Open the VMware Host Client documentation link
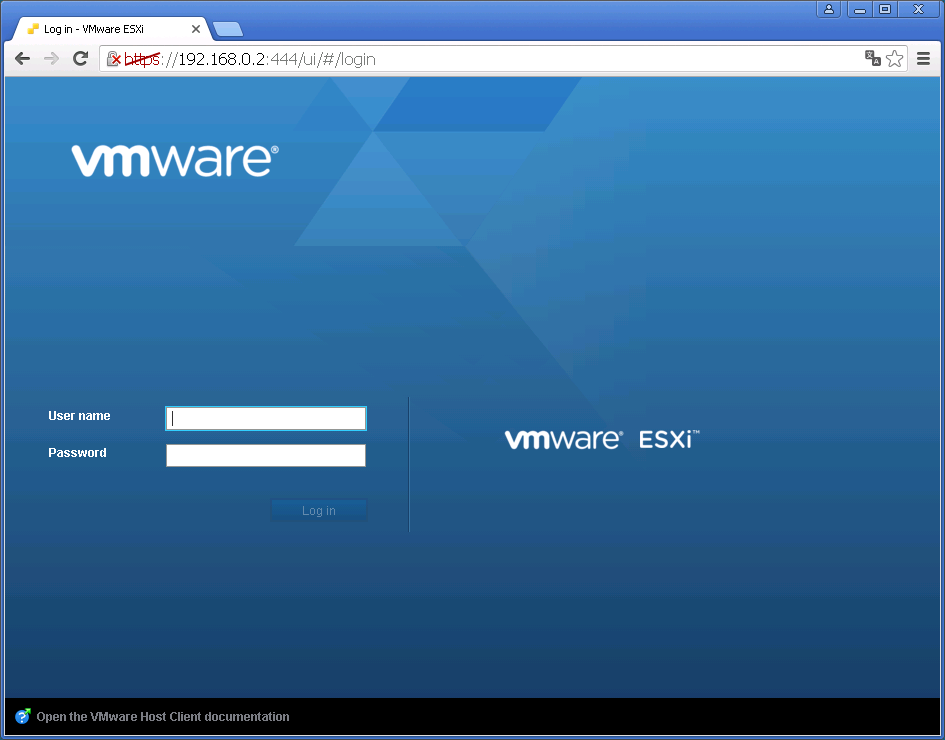 coord(163,716)
